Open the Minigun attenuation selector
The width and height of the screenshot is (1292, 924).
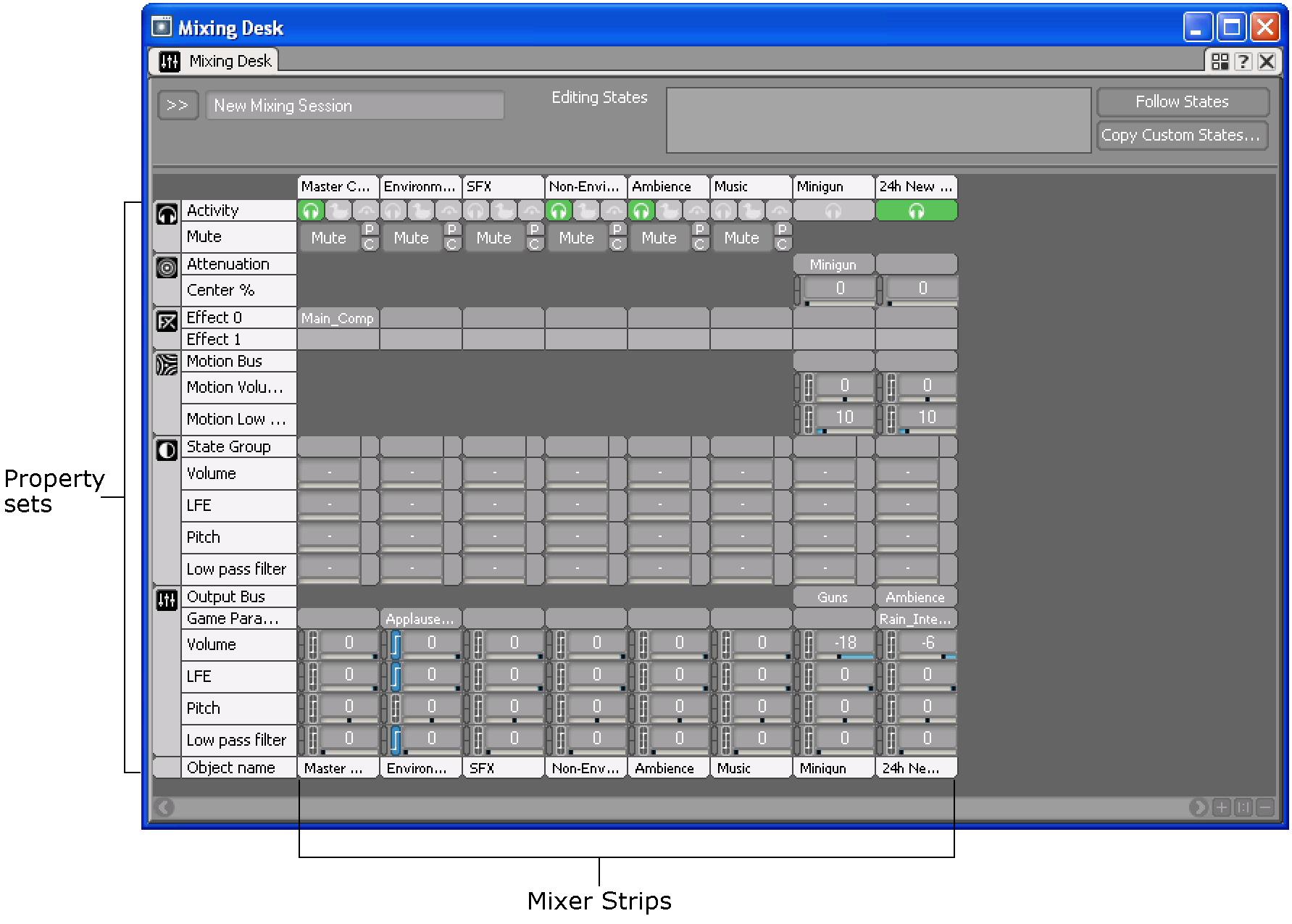point(833,265)
